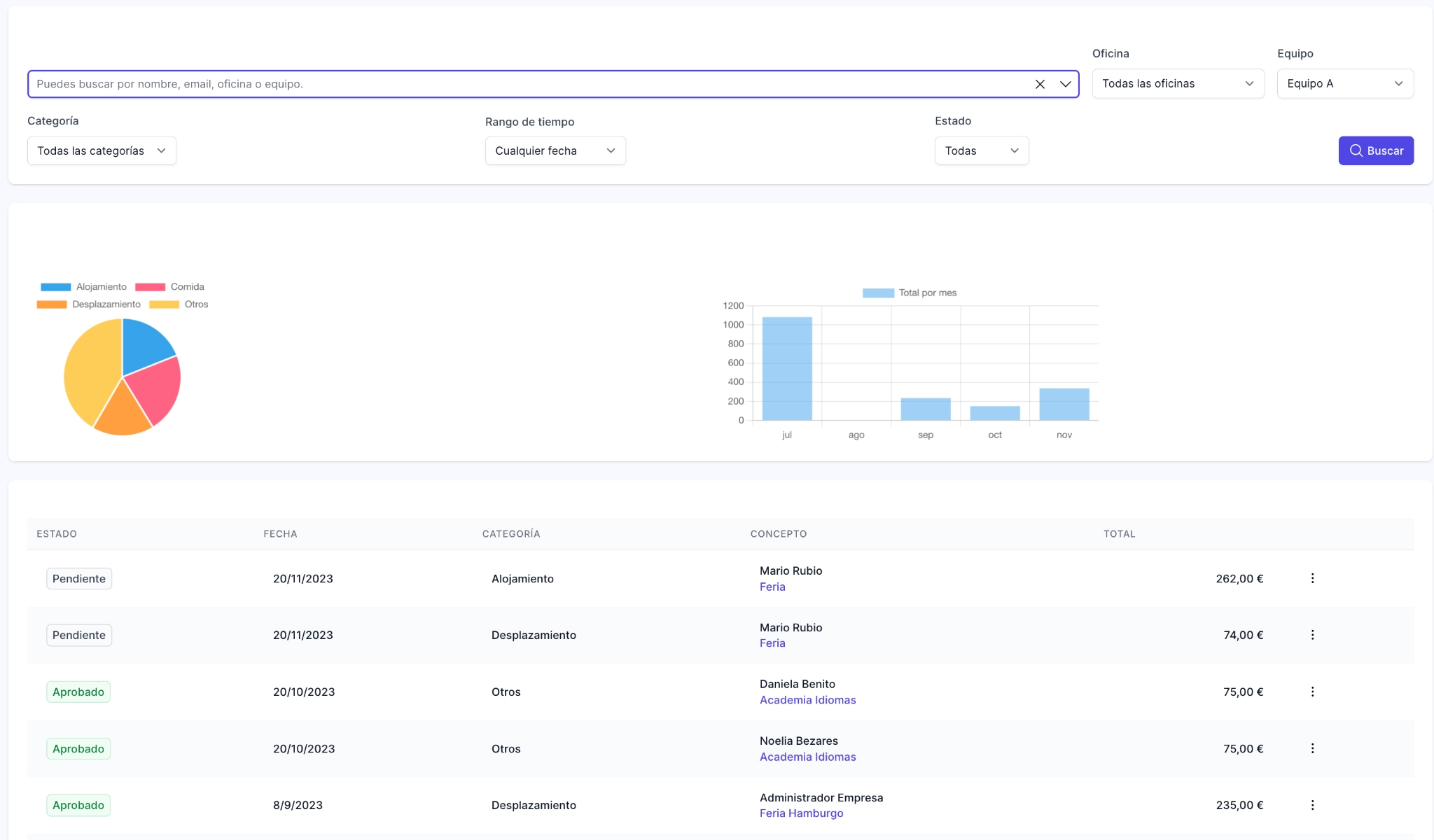Click the search input field

point(490,83)
